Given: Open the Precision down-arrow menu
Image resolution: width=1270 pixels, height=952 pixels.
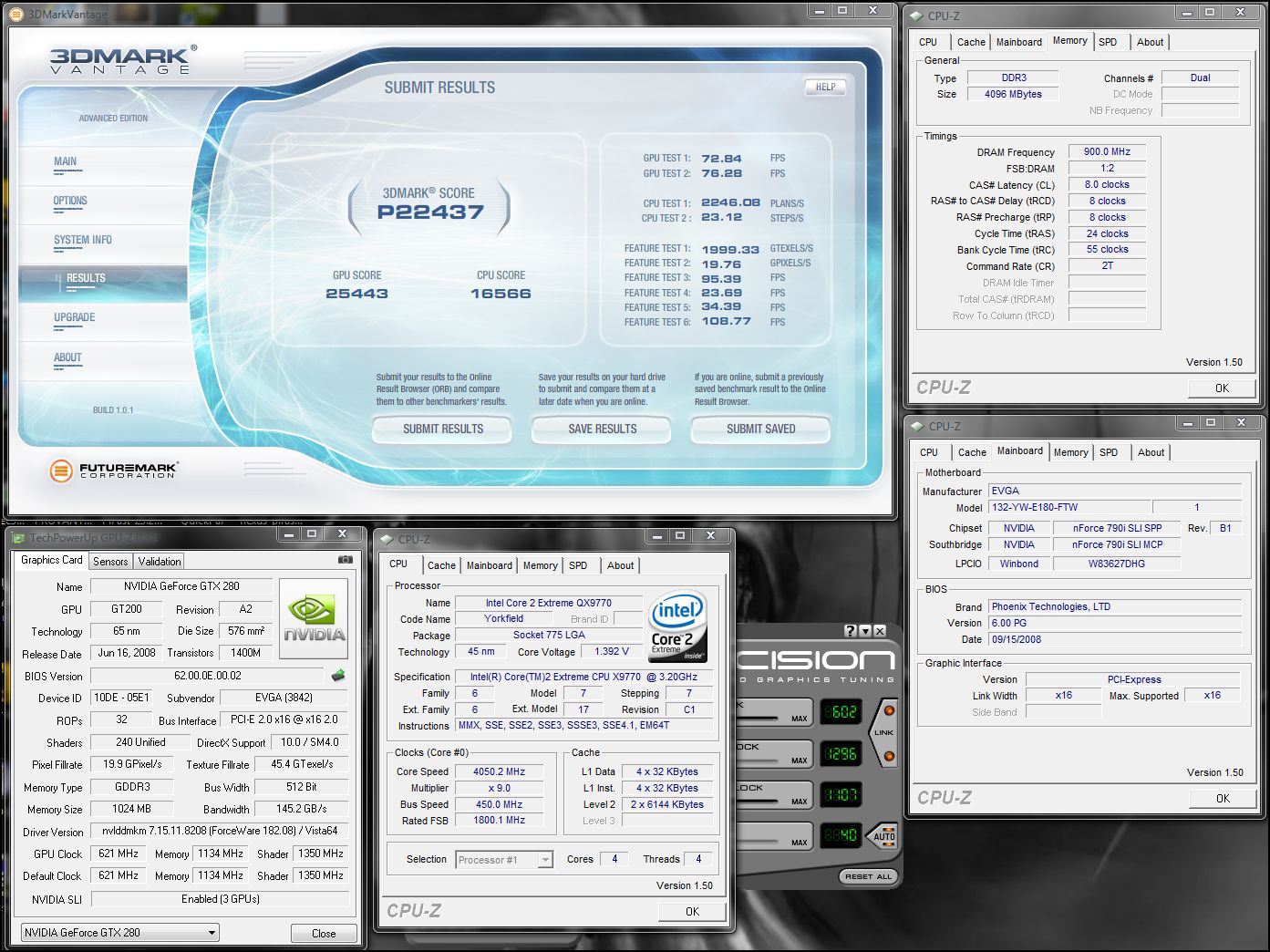Looking at the screenshot, I should point(865,630).
